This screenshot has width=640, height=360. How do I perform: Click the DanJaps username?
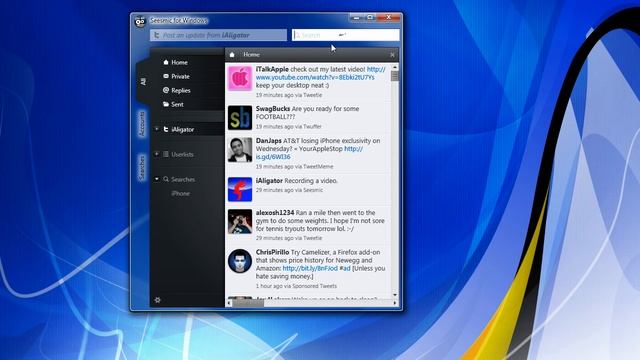click(x=269, y=140)
